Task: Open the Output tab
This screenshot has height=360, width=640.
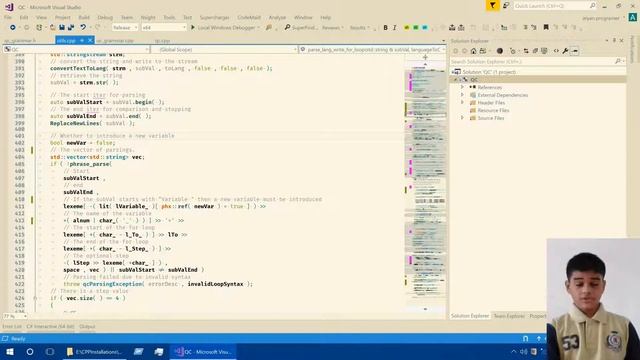Action: tap(87, 327)
